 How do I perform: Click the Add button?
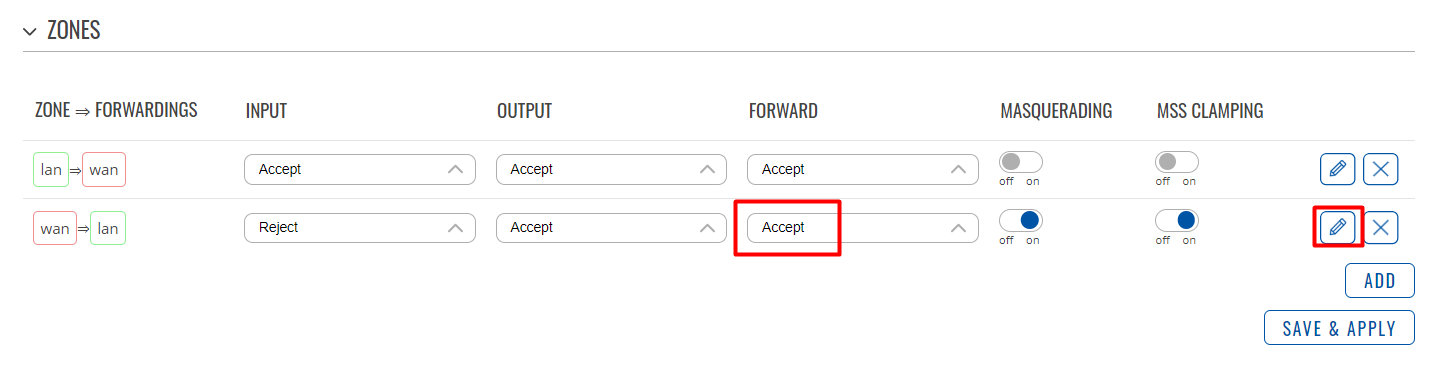coord(1380,281)
